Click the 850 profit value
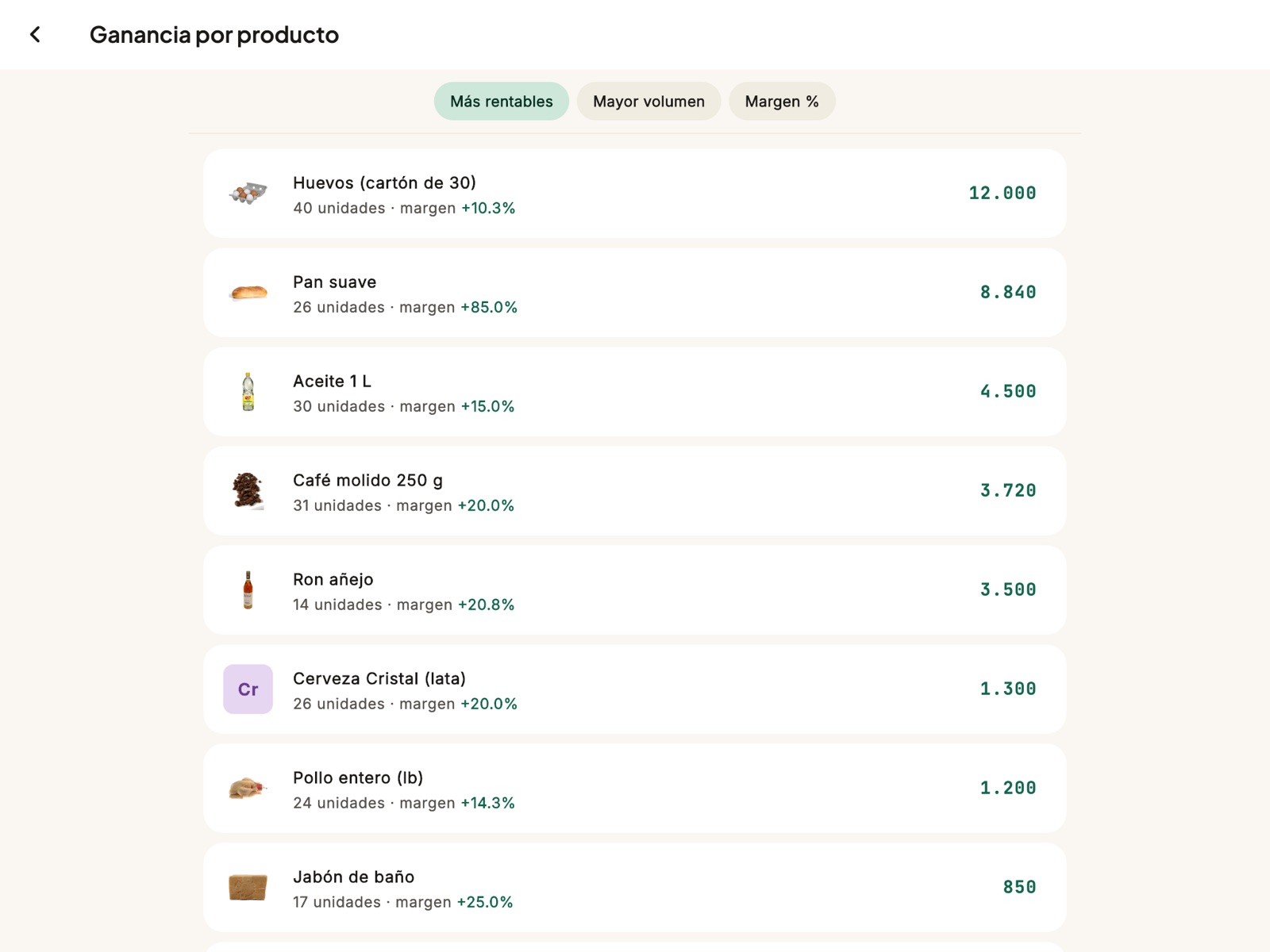Image resolution: width=1270 pixels, height=952 pixels. (1019, 887)
